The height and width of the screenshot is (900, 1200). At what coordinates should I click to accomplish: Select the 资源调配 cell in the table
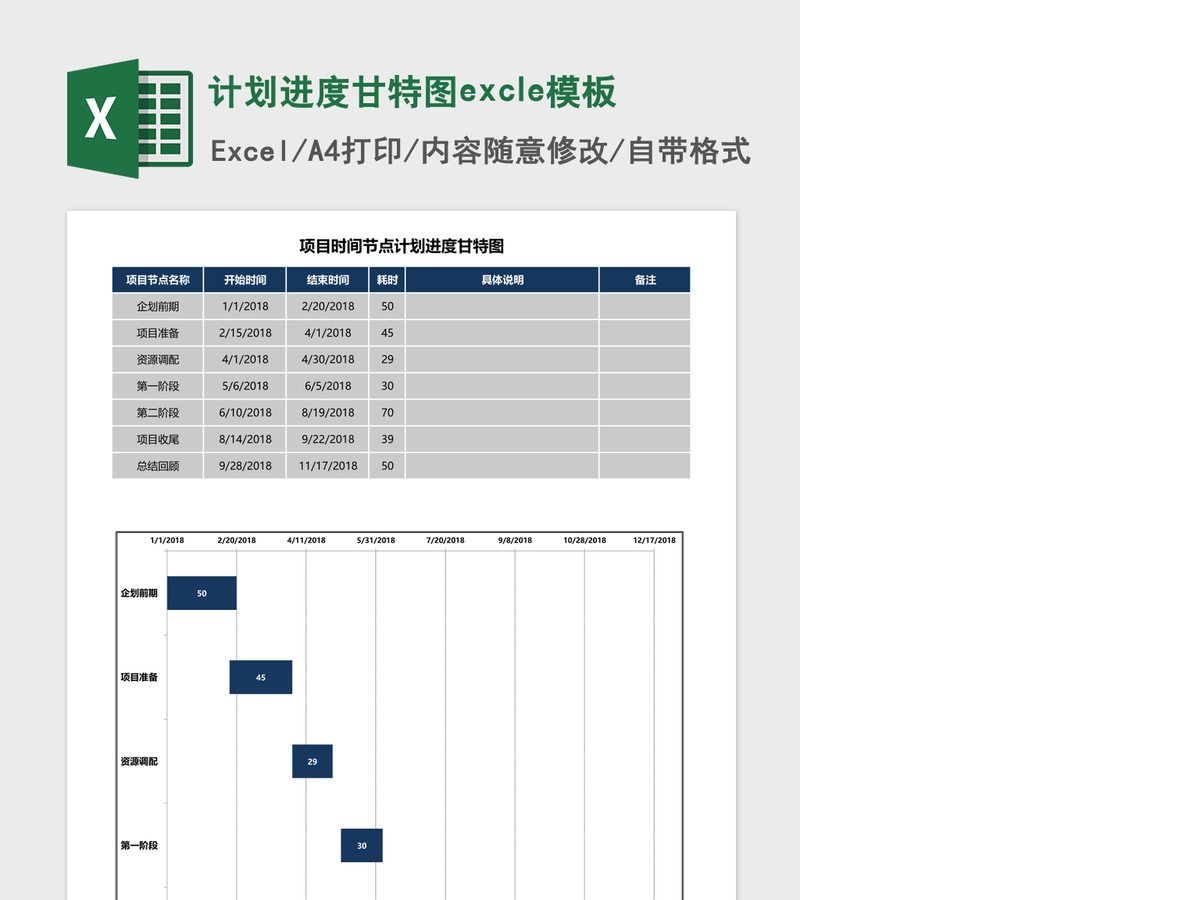click(x=158, y=360)
